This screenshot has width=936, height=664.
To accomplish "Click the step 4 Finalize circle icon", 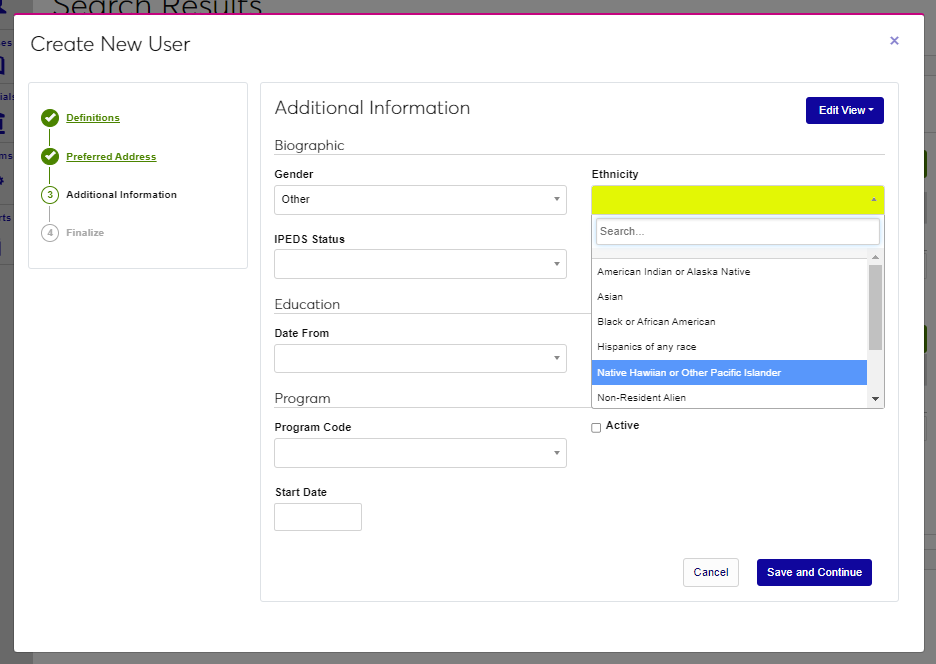I will [50, 233].
